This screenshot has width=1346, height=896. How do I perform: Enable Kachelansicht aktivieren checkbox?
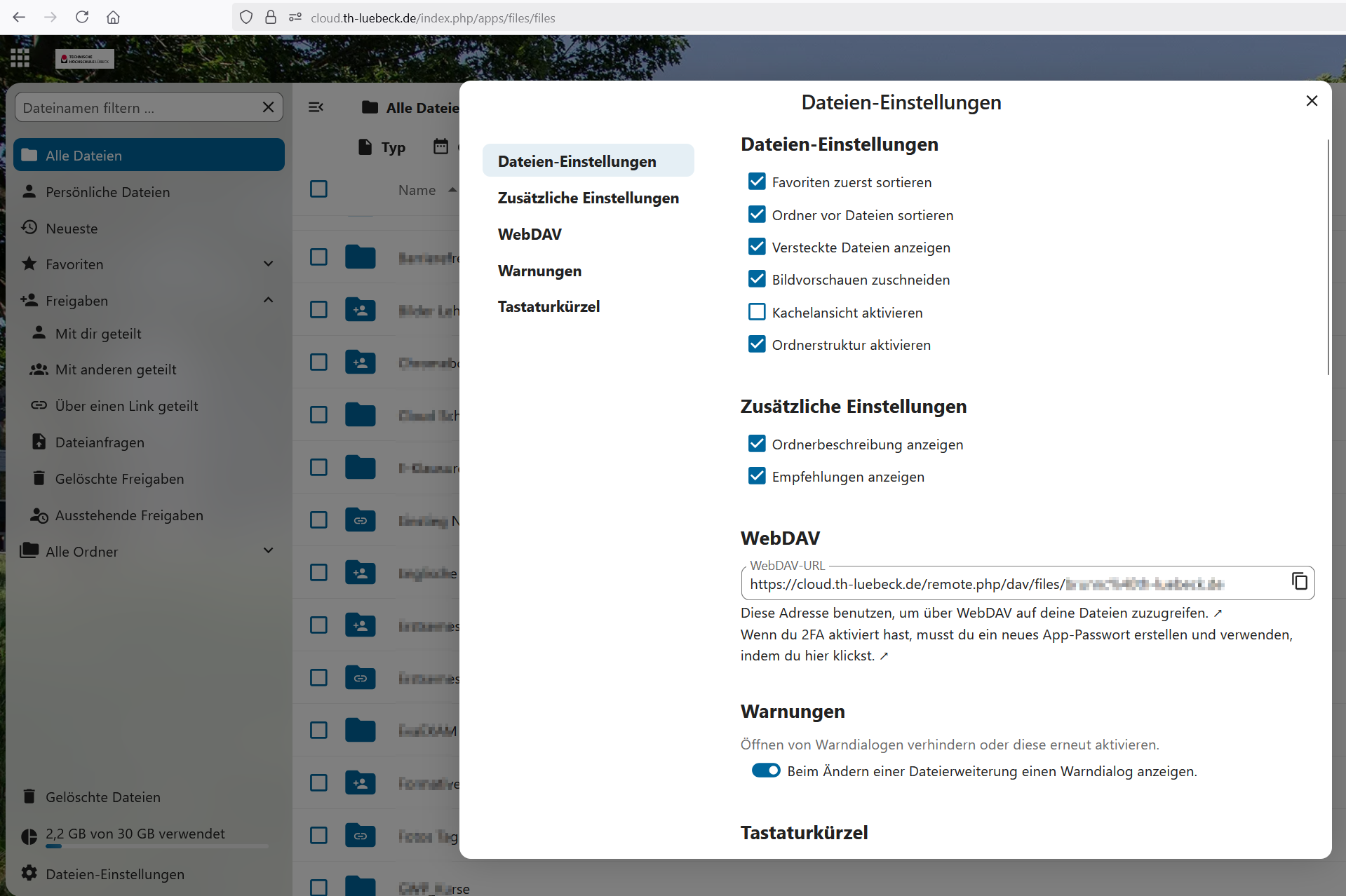pos(757,312)
